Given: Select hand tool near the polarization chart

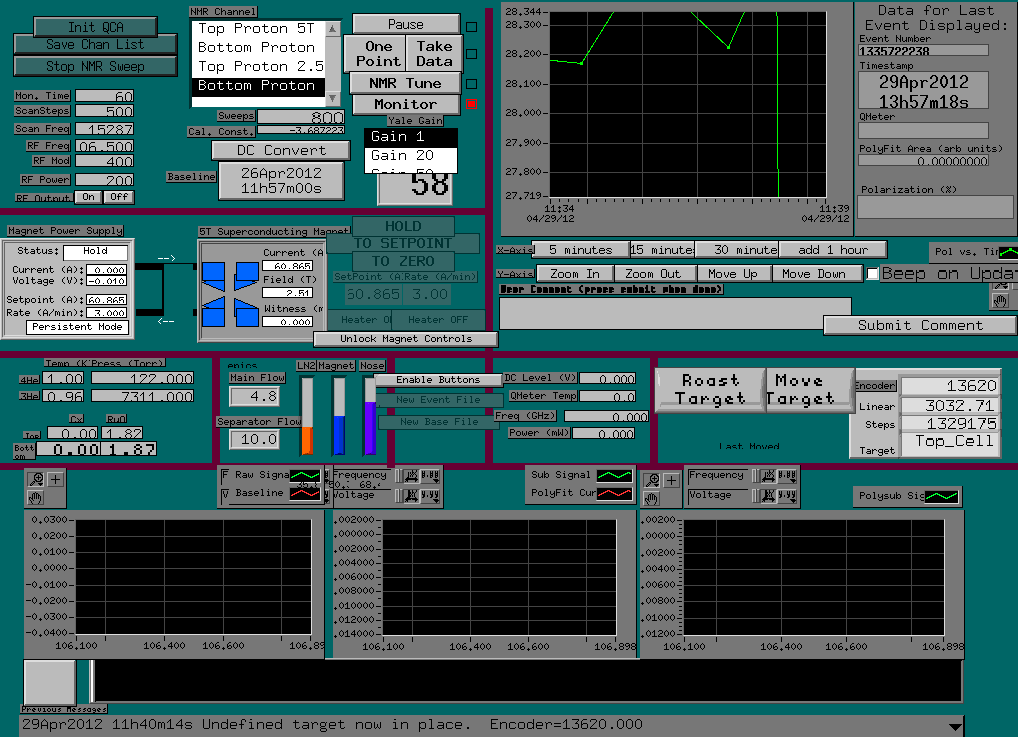Looking at the screenshot, I should point(1000,301).
